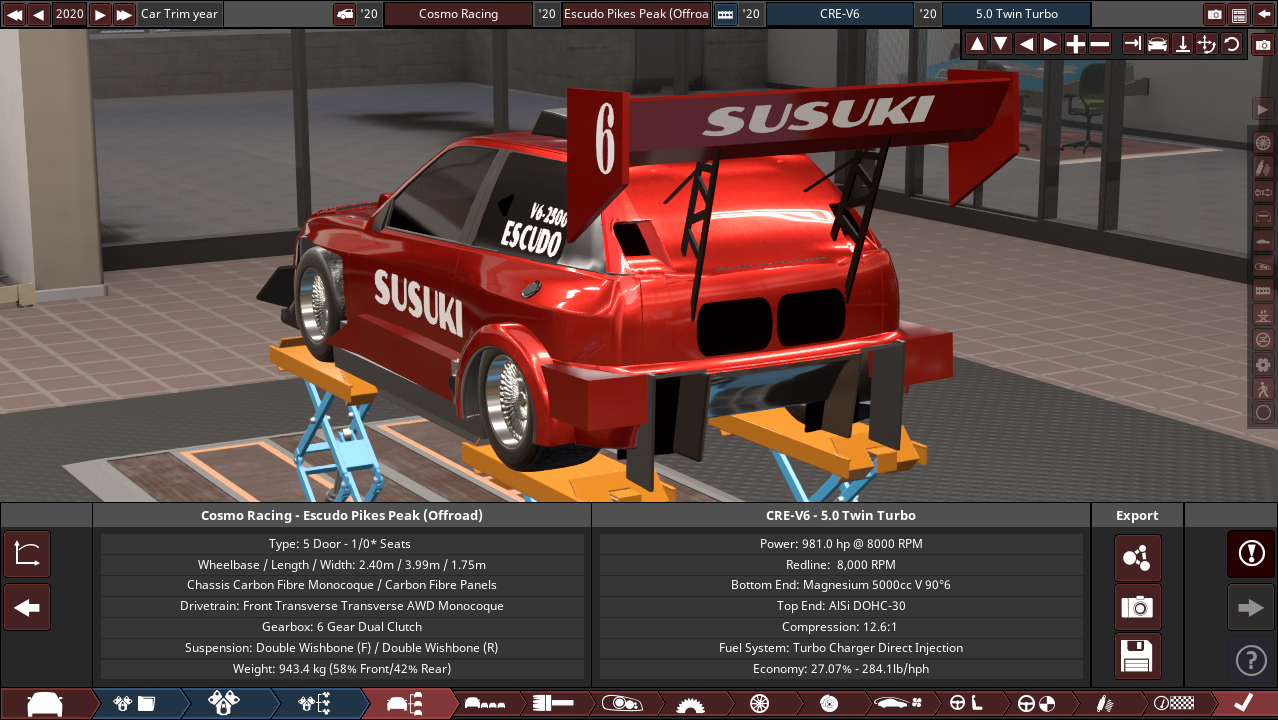
Task: Toggle car lift visibility icon
Action: (1263, 315)
